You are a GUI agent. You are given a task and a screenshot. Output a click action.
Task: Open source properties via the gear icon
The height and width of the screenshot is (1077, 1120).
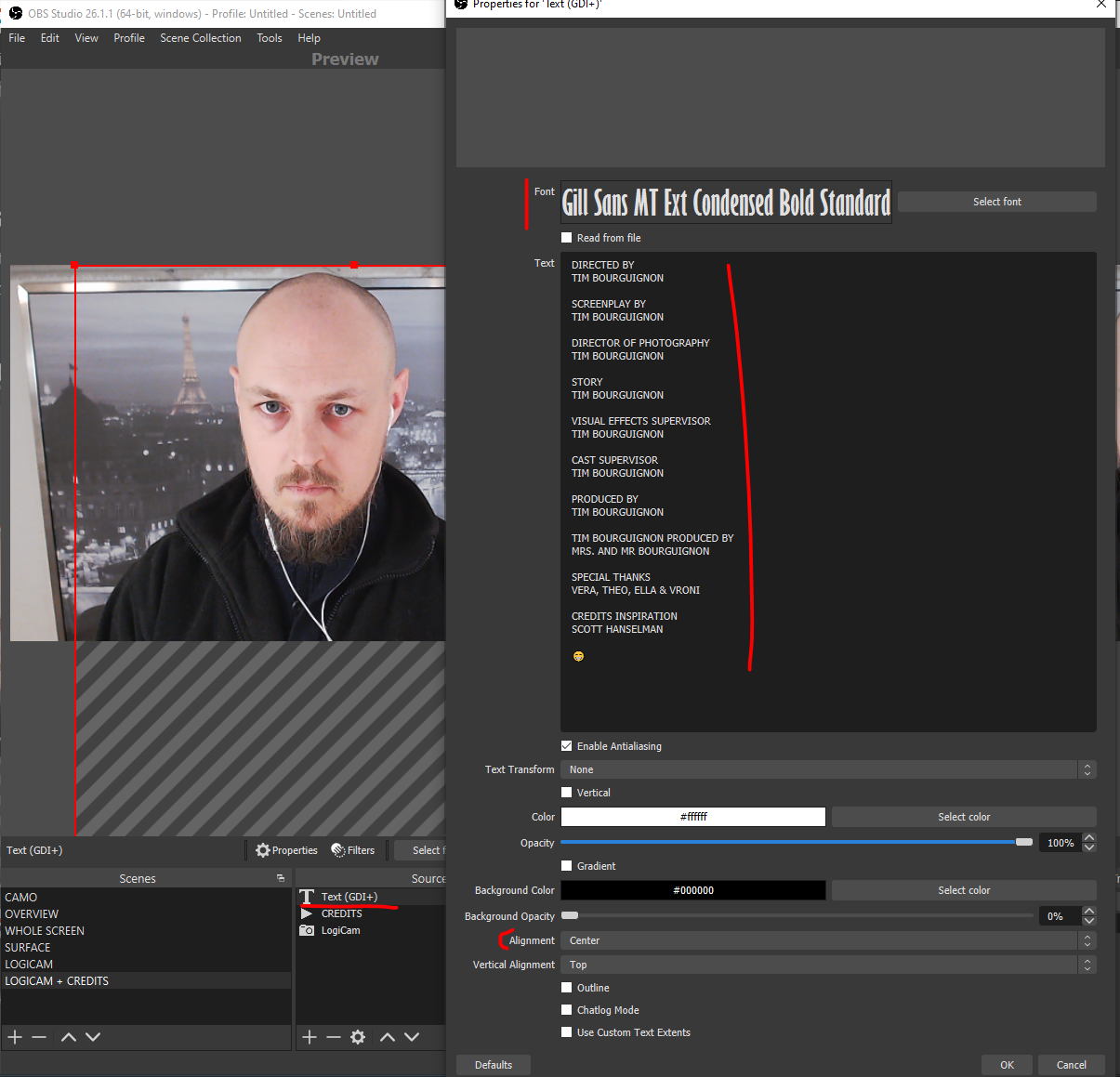pos(358,1037)
